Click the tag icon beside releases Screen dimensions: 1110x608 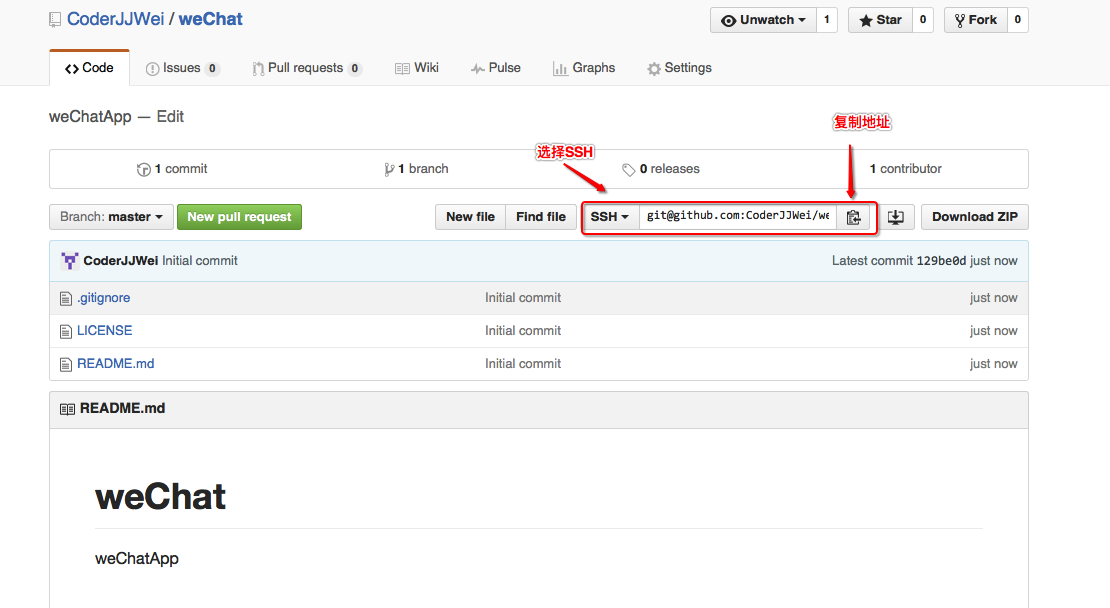pyautogui.click(x=629, y=169)
